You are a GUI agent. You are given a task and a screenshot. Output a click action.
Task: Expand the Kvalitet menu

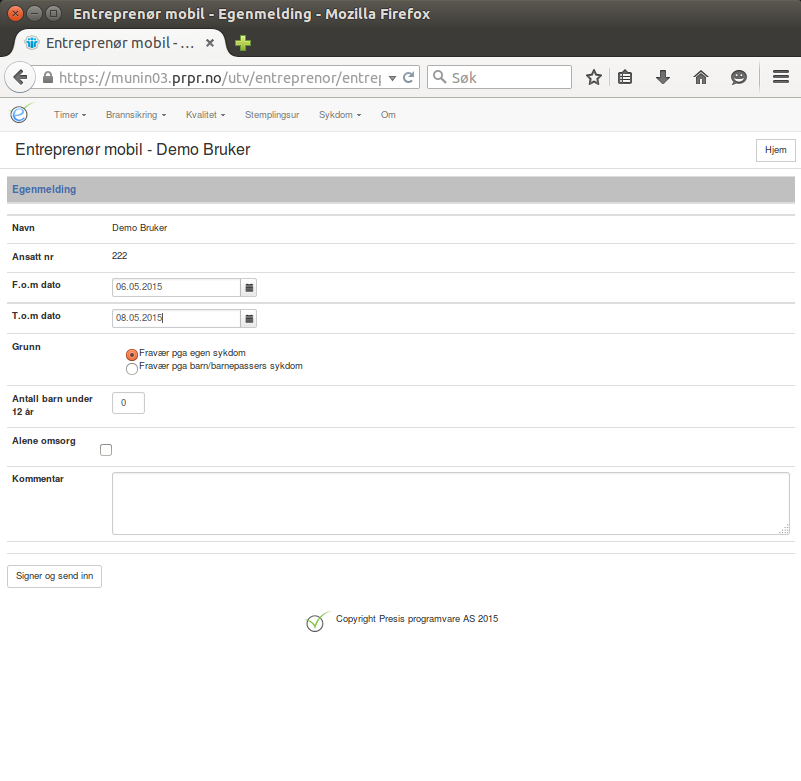pos(205,115)
